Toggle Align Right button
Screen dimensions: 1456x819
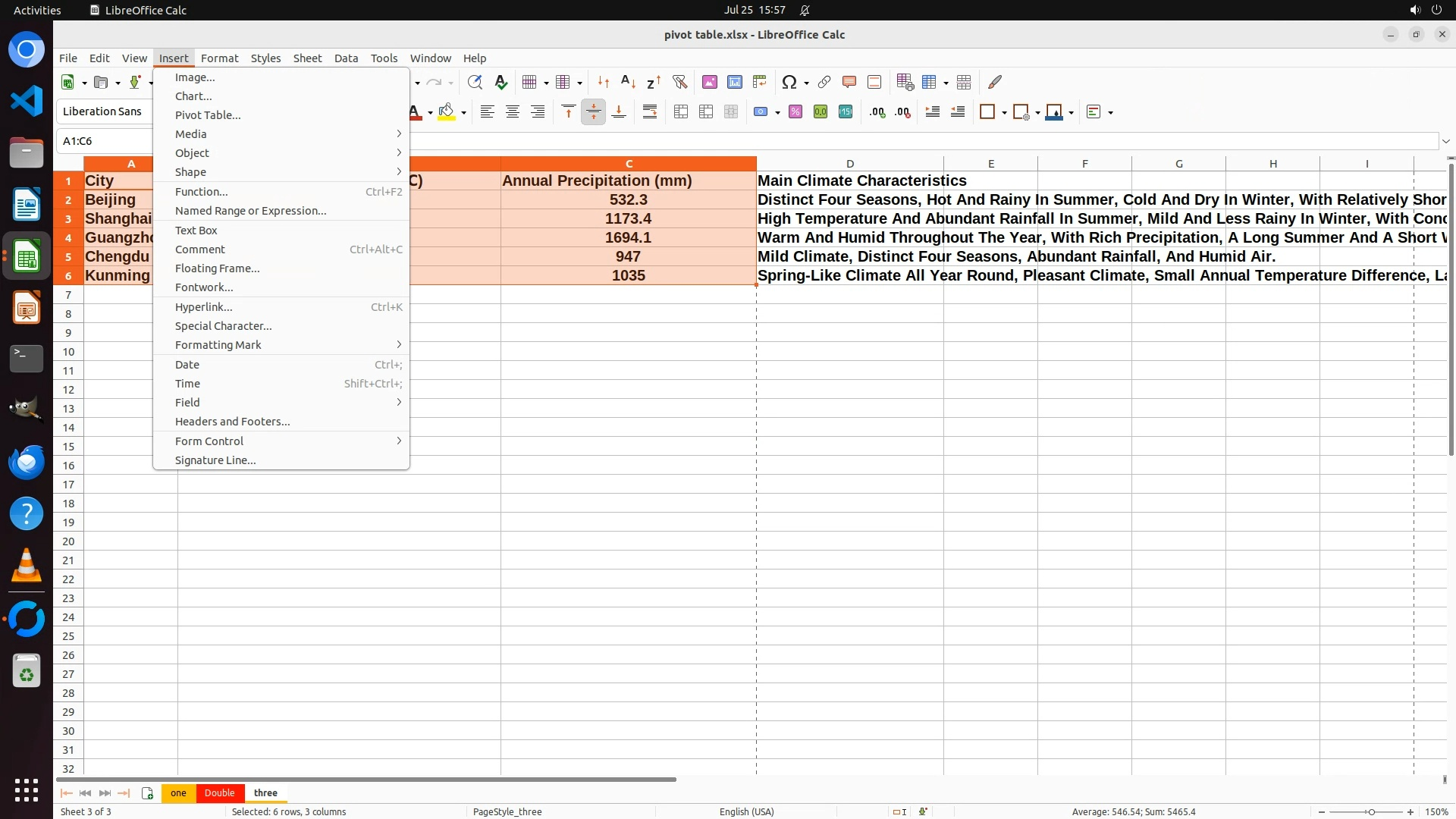click(537, 112)
